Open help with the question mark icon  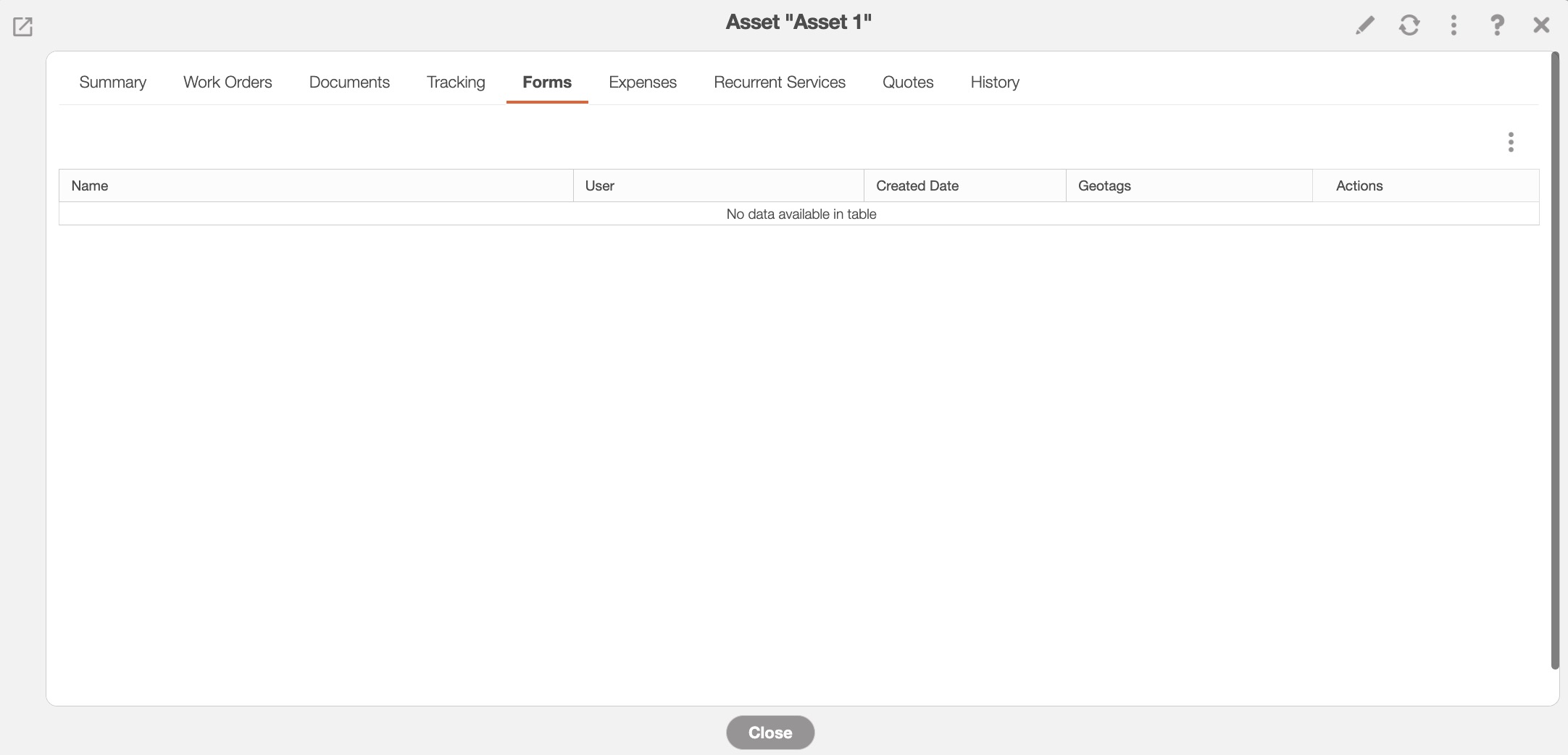click(x=1496, y=25)
